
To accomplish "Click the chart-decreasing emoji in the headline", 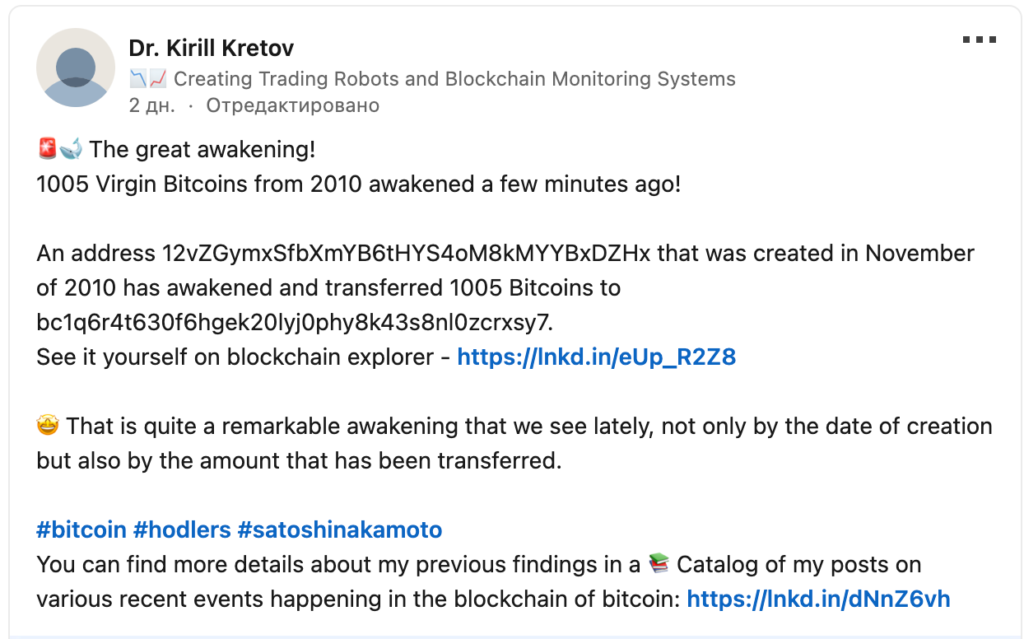I will pyautogui.click(x=138, y=79).
